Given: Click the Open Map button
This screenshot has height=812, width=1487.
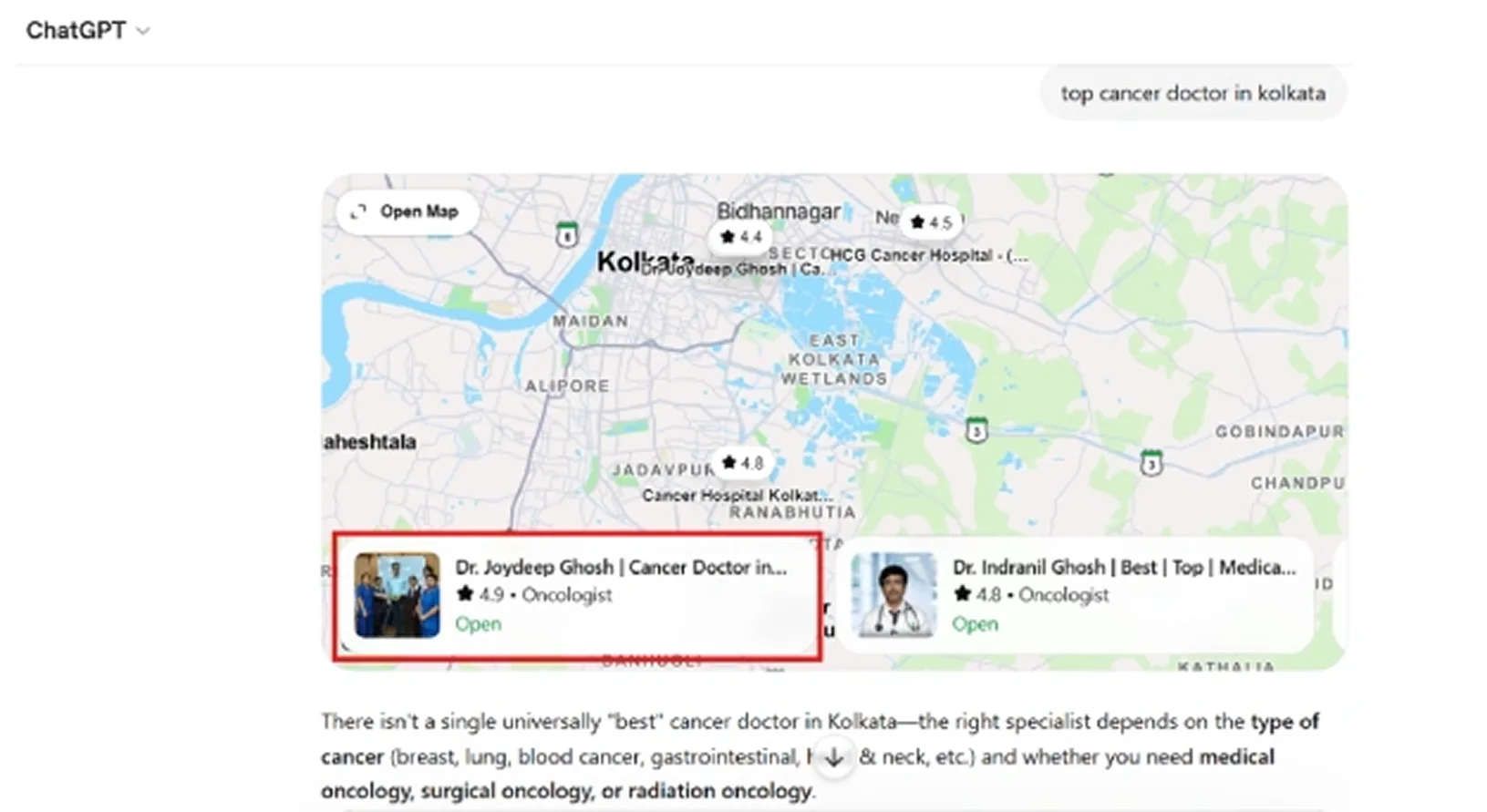Looking at the screenshot, I should click(x=406, y=211).
